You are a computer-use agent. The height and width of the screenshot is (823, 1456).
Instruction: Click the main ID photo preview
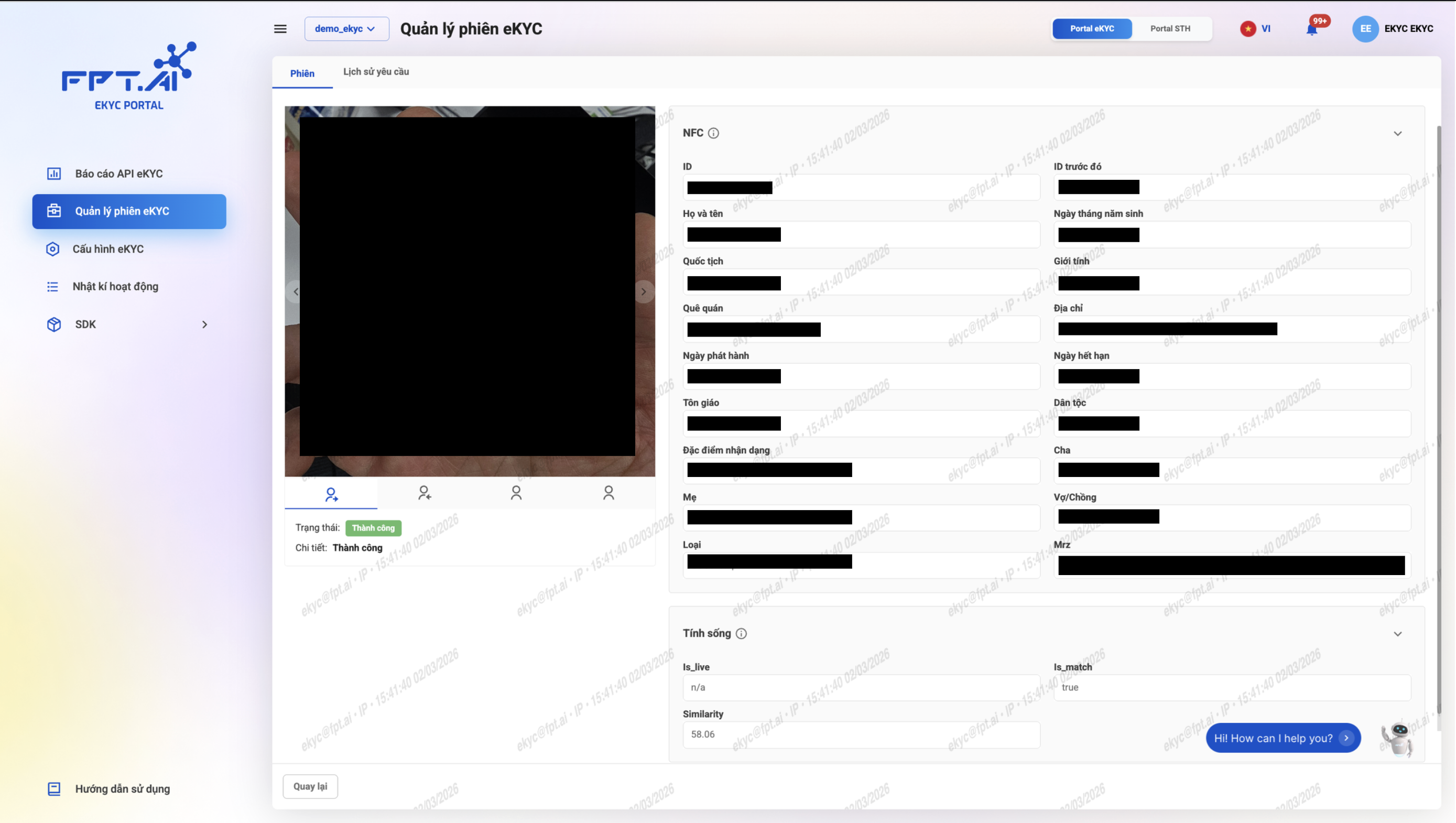click(x=470, y=291)
